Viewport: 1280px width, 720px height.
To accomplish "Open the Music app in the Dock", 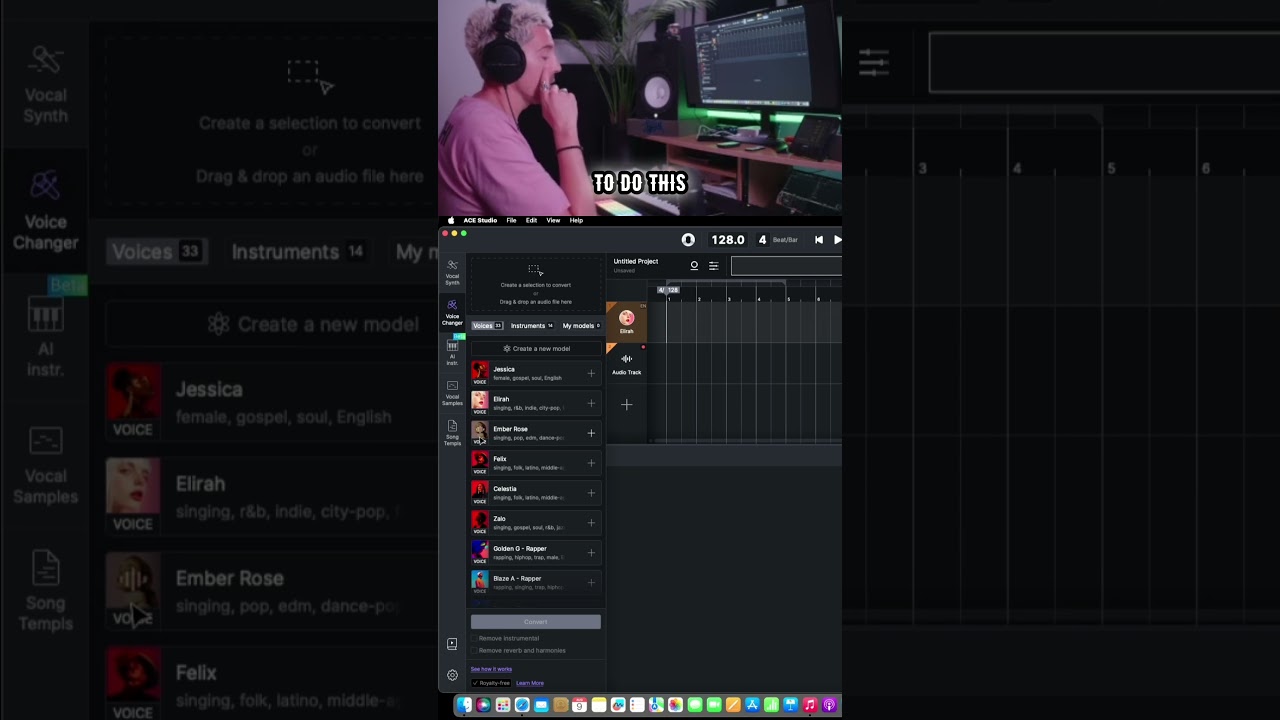I will click(x=810, y=706).
